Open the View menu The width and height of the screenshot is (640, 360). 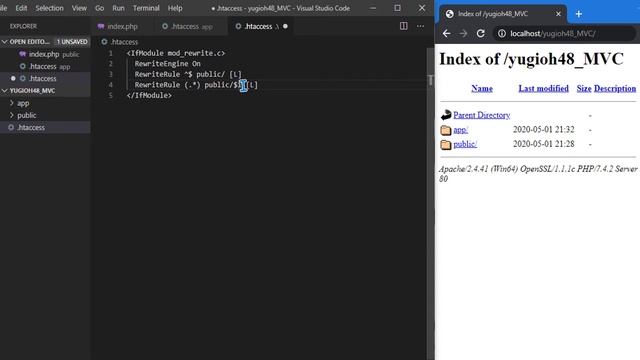79,8
